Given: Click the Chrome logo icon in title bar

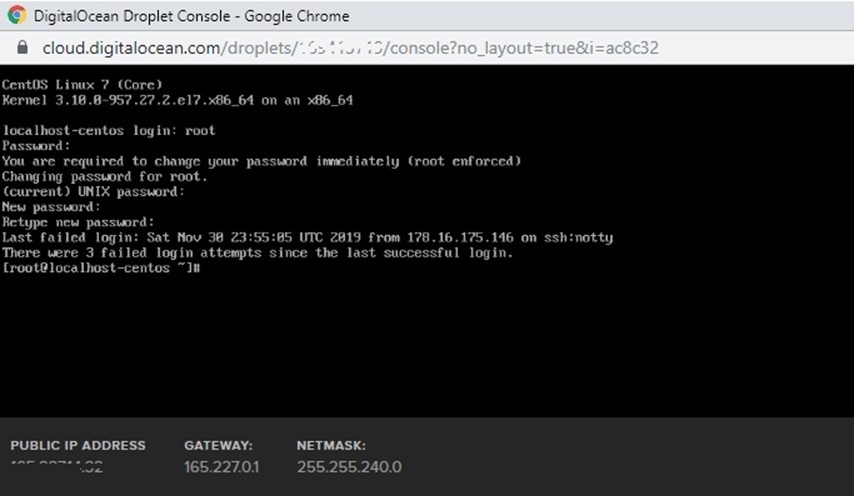Looking at the screenshot, I should [x=17, y=15].
